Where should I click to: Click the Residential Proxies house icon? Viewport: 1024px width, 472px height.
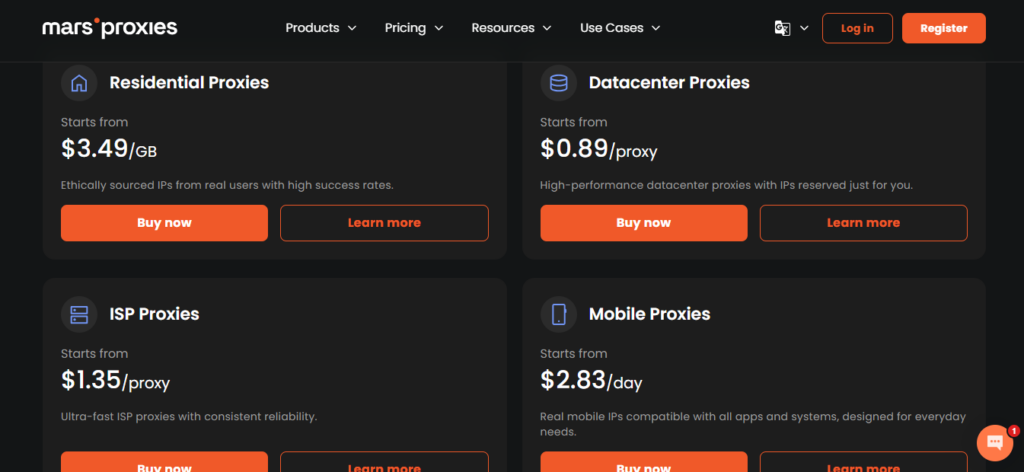79,83
